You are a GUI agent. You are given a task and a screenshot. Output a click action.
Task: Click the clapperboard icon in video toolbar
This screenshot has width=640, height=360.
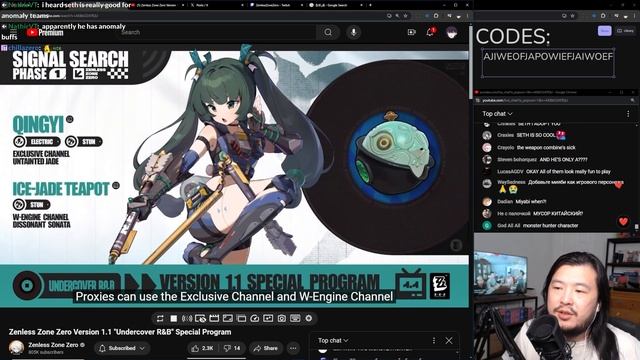tap(214, 318)
